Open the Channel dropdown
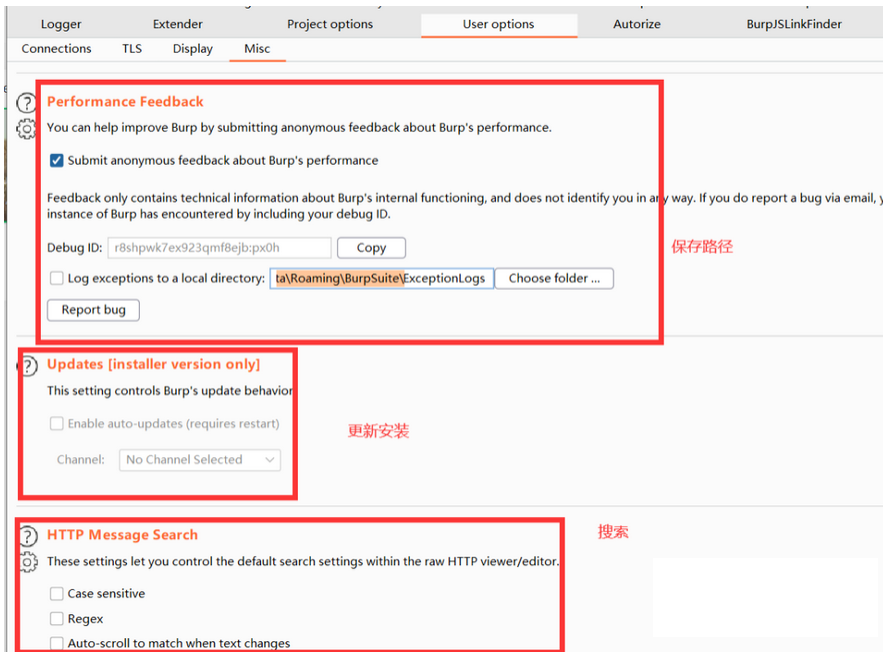The width and height of the screenshot is (883, 652). click(x=200, y=460)
